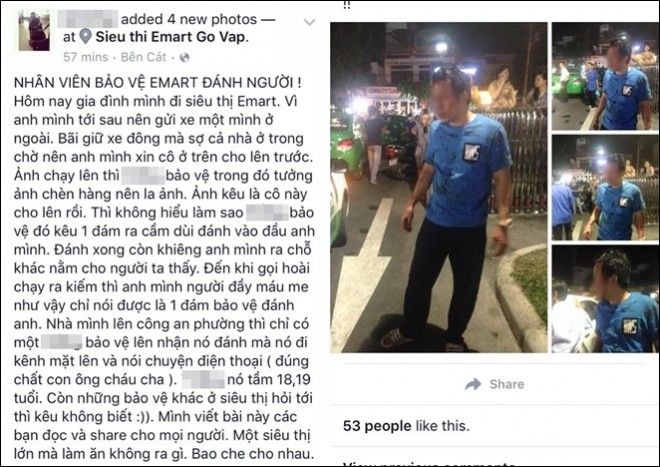Image resolution: width=660 pixels, height=467 pixels.
Task: Open the top small photo thumbnail
Action: click(605, 76)
